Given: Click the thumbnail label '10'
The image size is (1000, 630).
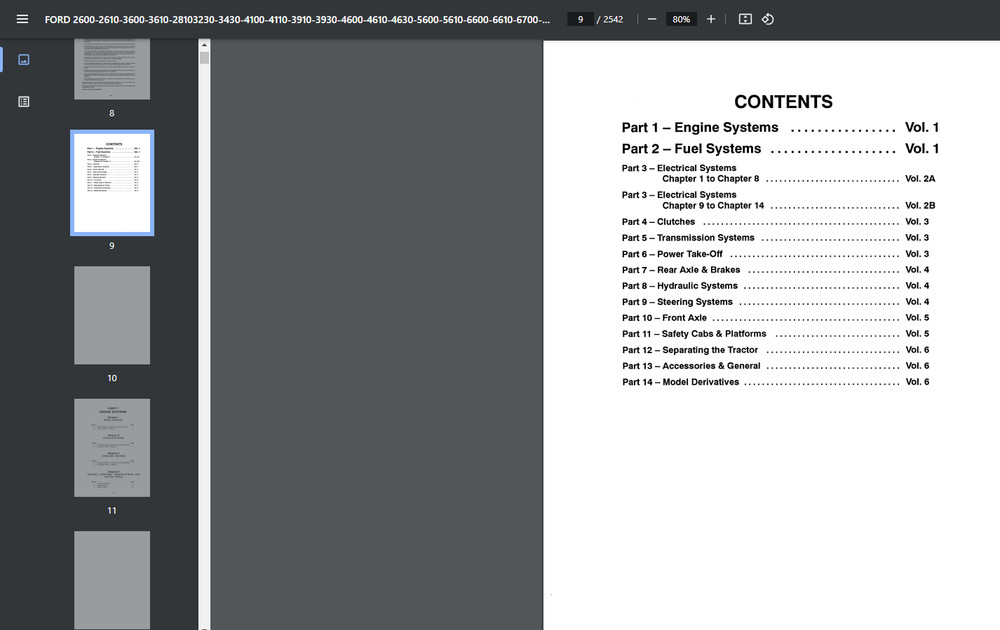Looking at the screenshot, I should (x=112, y=378).
